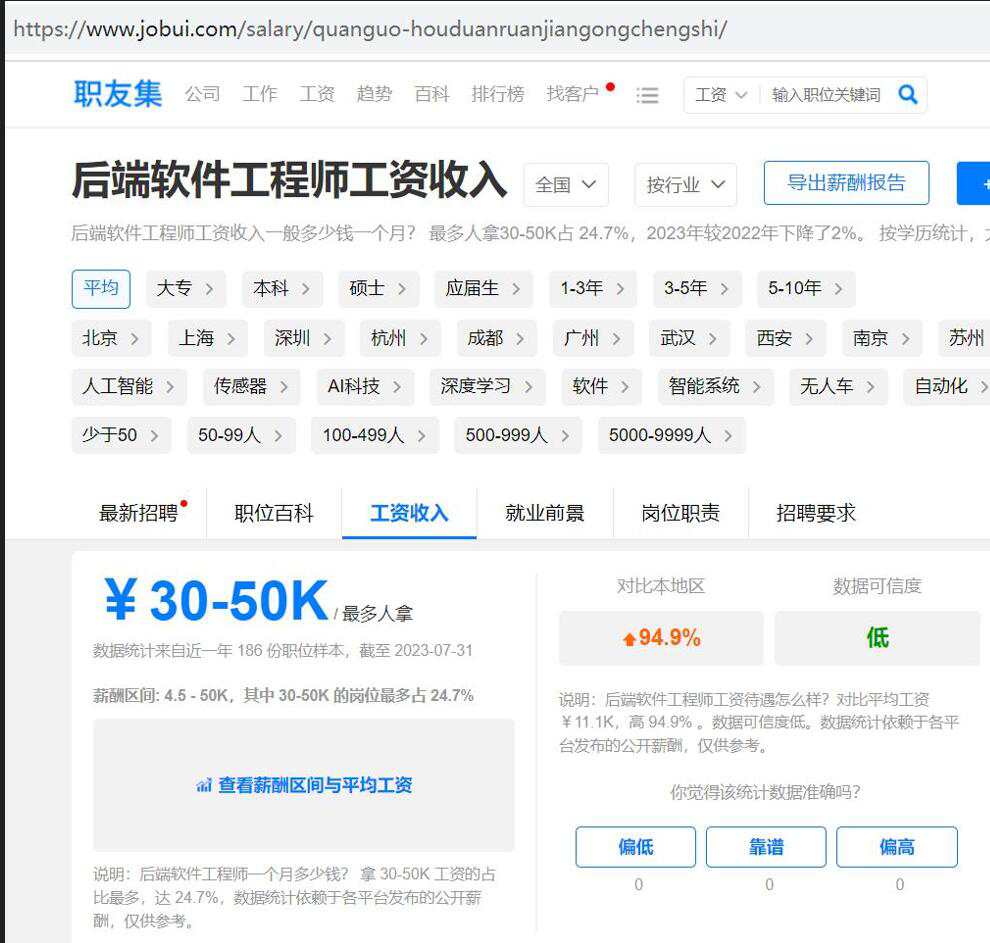The image size is (990, 943).
Task: Filter by 大专 education
Action: (x=186, y=289)
